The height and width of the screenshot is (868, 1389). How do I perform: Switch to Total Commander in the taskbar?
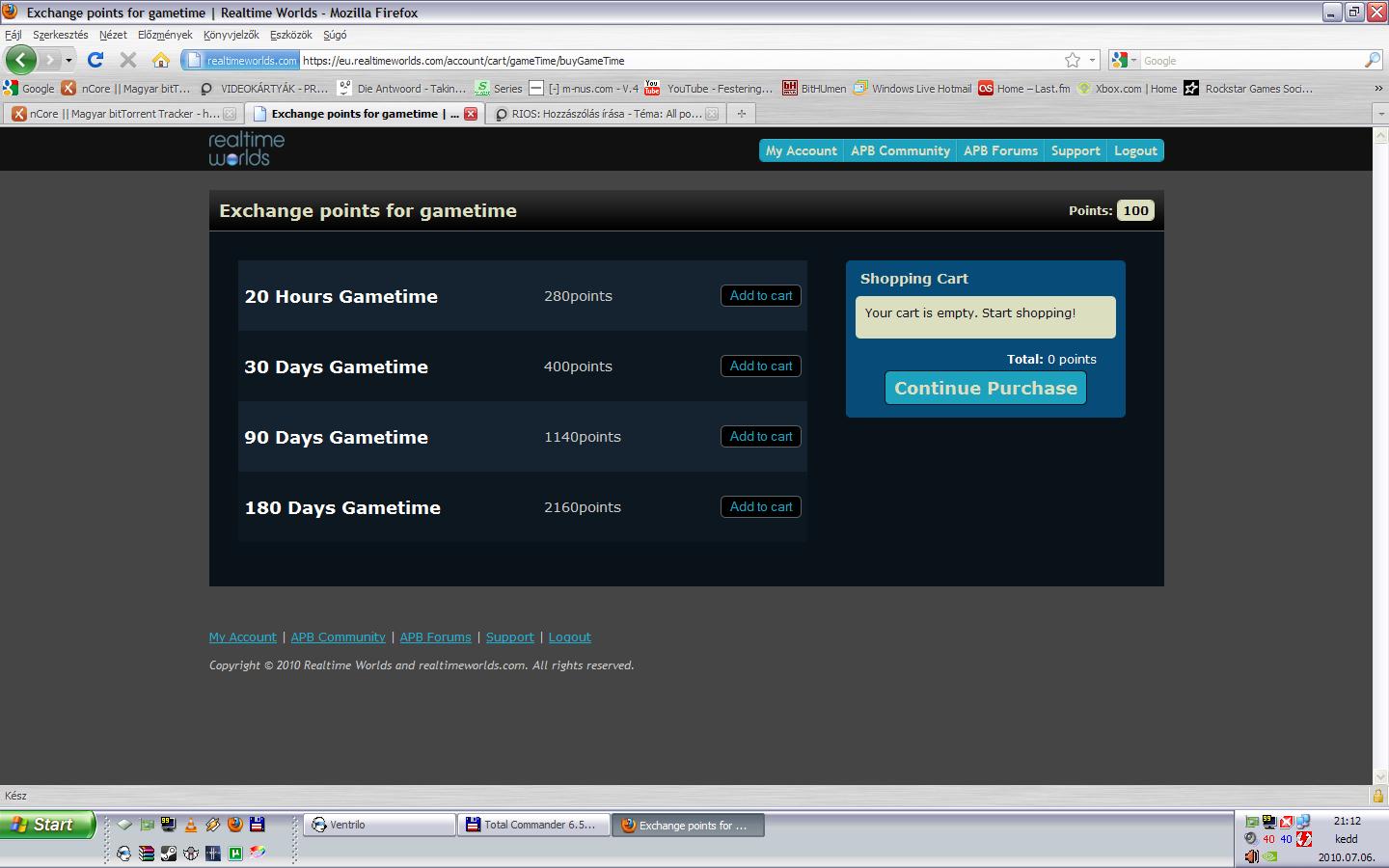pos(533,825)
